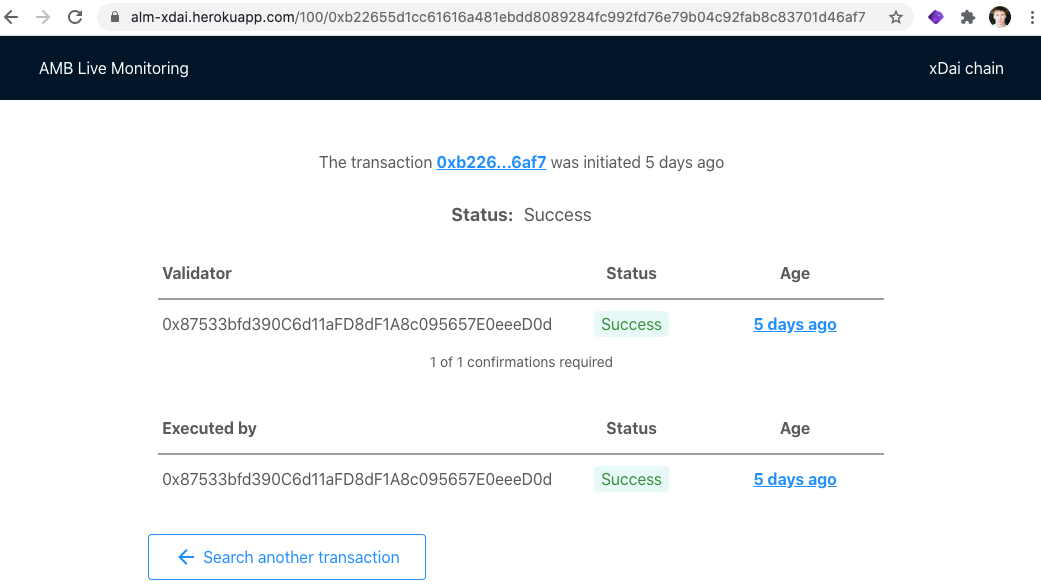Image resolution: width=1041 pixels, height=588 pixels.
Task: Open transaction link 0xb226...6af7
Action: (x=491, y=163)
